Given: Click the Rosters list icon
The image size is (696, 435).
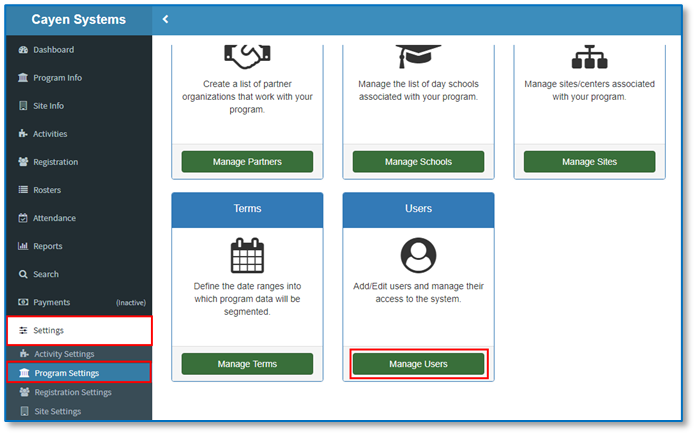Looking at the screenshot, I should (x=23, y=190).
